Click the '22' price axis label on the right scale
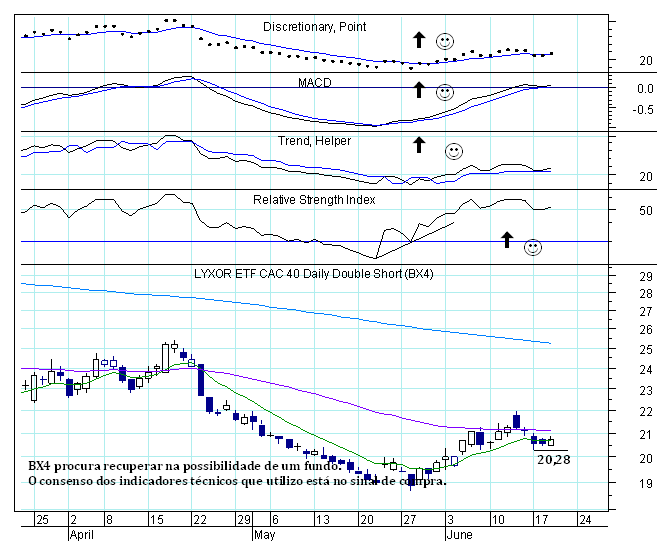 coord(646,412)
